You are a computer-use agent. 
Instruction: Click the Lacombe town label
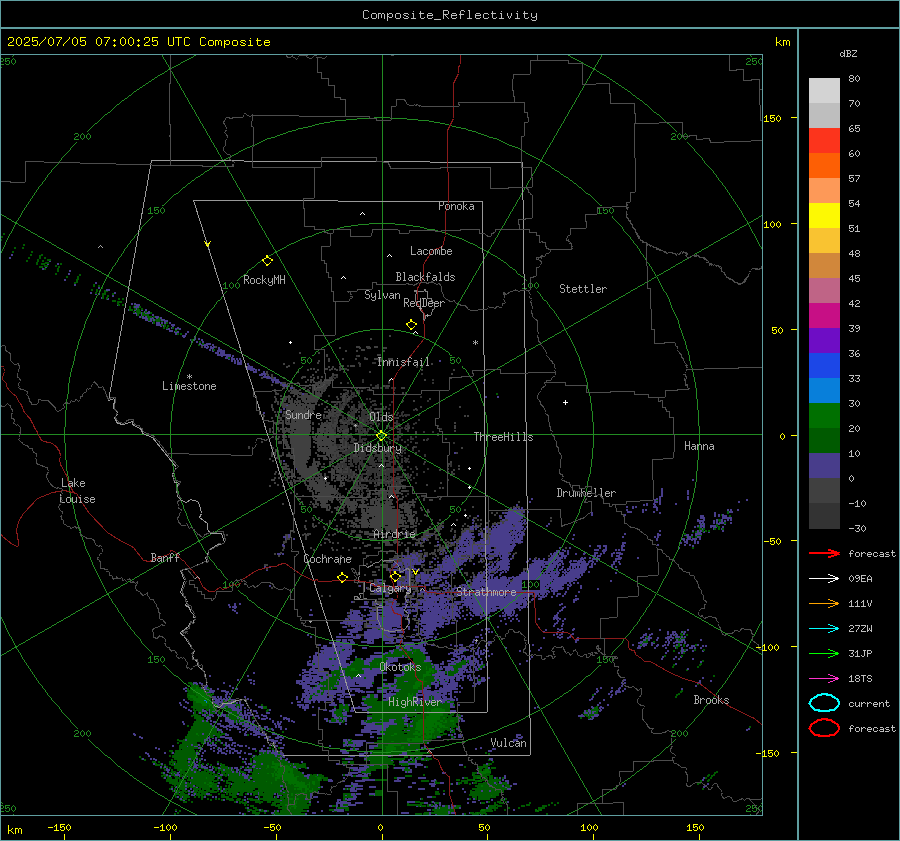[x=431, y=251]
